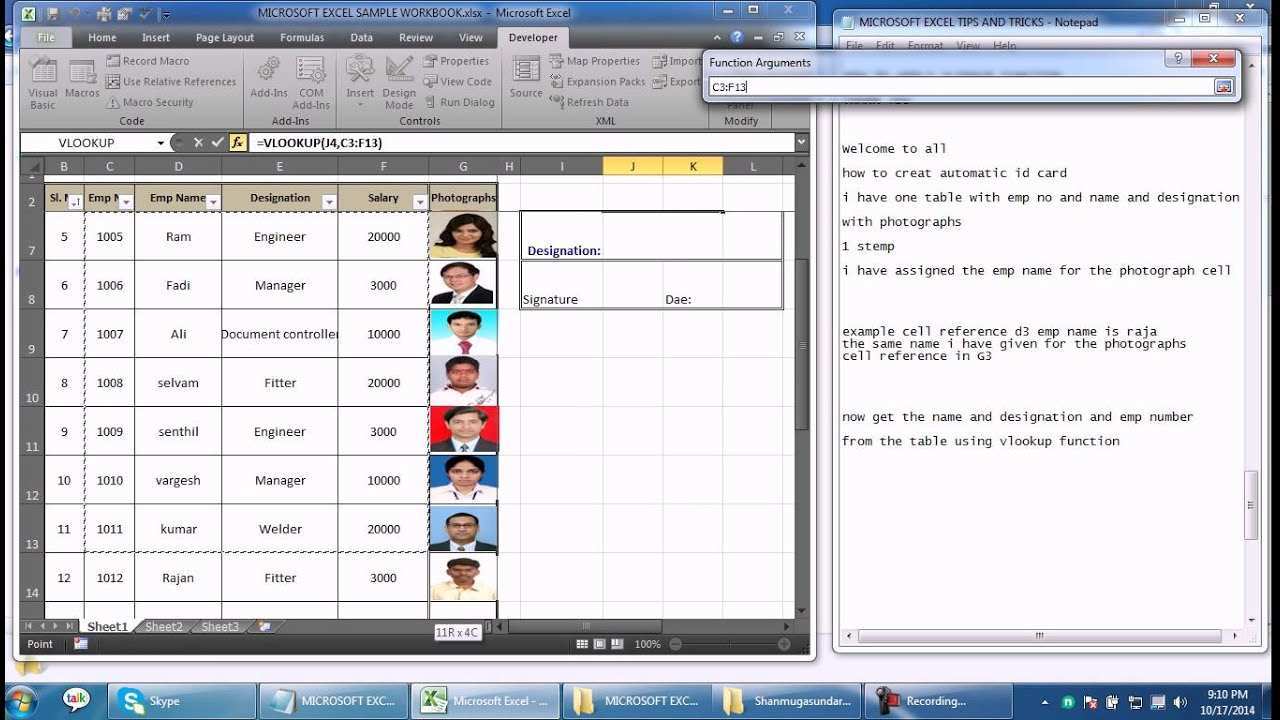Open Skype from the taskbar
Viewport: 1280px width, 720px height.
pyautogui.click(x=182, y=701)
